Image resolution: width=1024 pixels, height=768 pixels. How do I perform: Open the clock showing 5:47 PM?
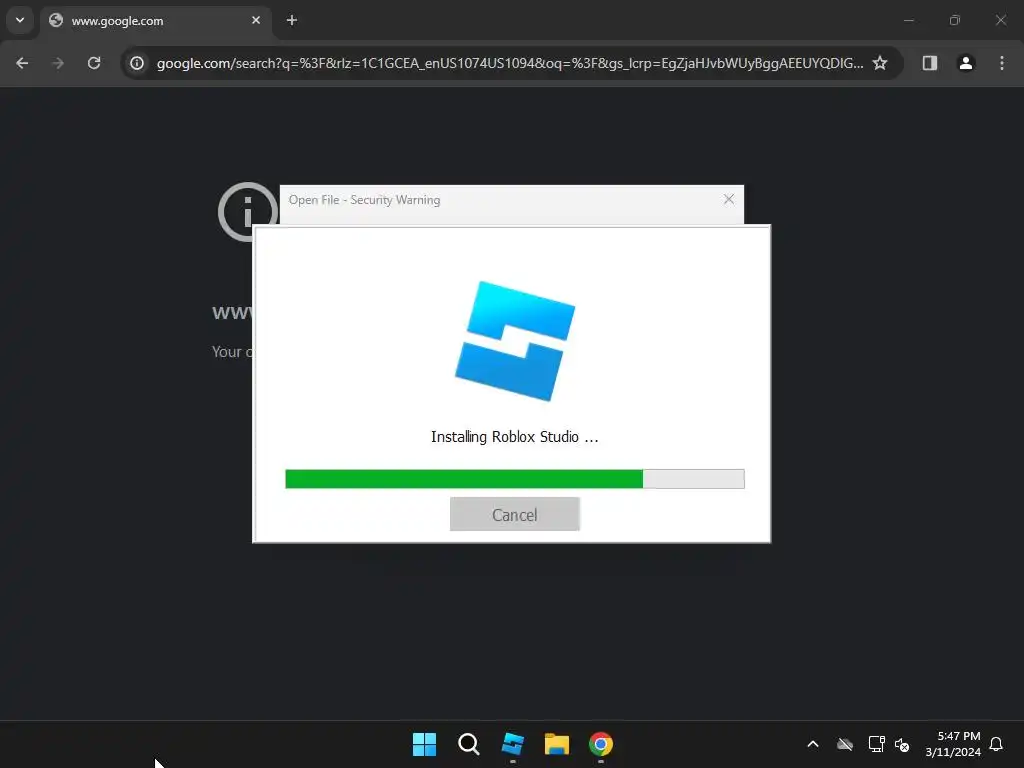coord(953,744)
